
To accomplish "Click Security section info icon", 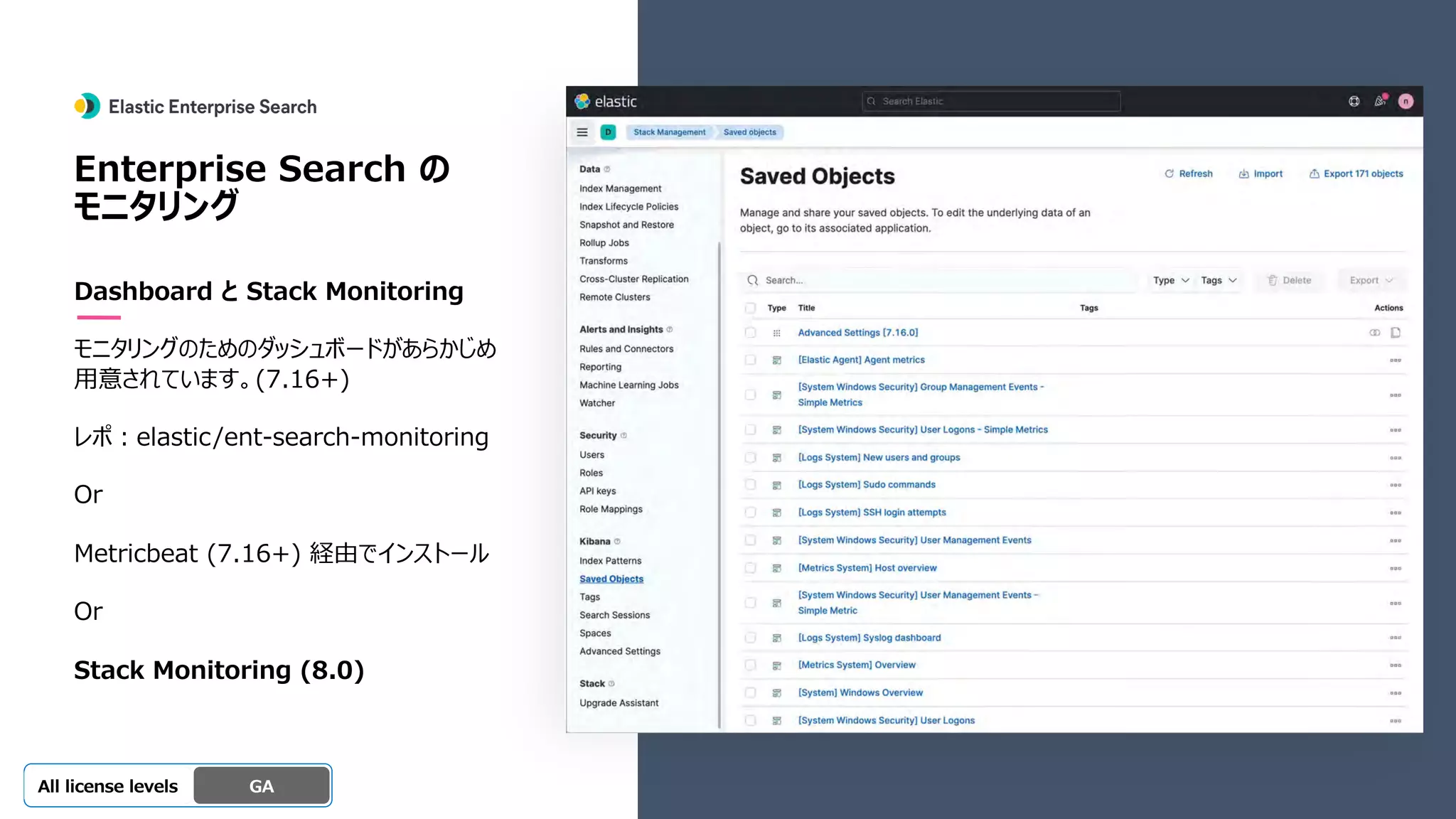I will (623, 435).
